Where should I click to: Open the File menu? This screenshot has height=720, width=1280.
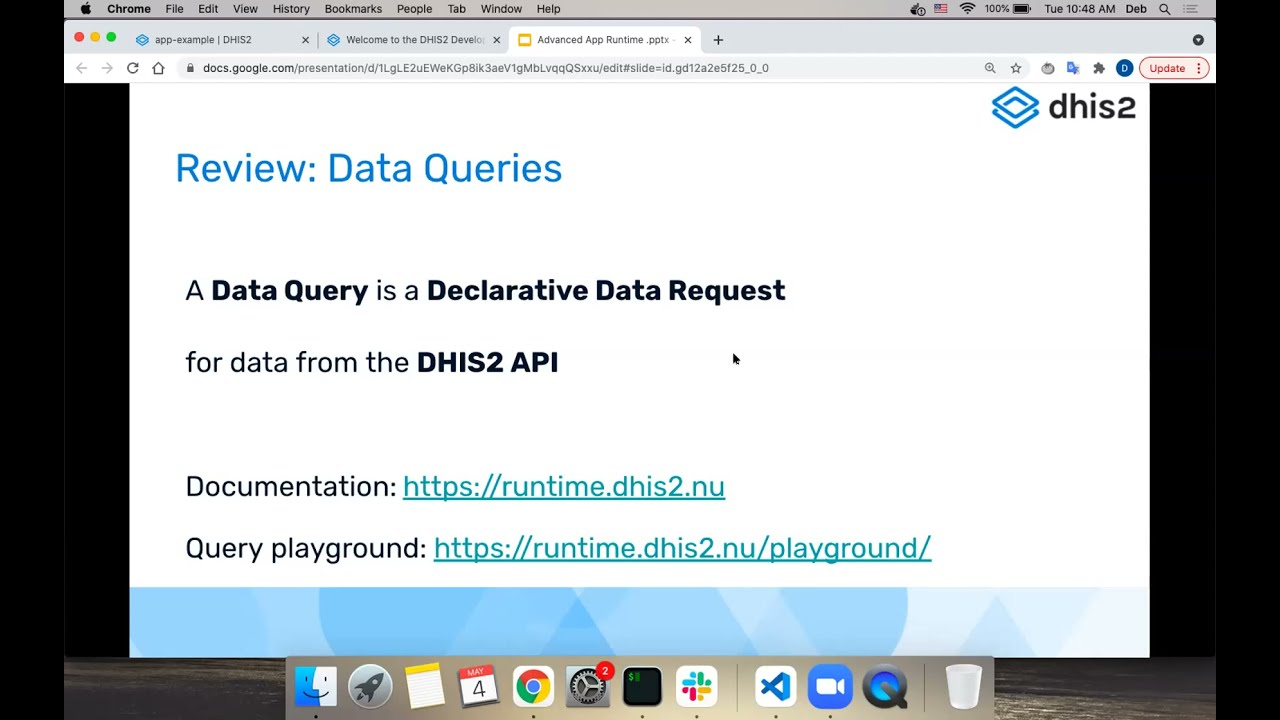coord(174,9)
